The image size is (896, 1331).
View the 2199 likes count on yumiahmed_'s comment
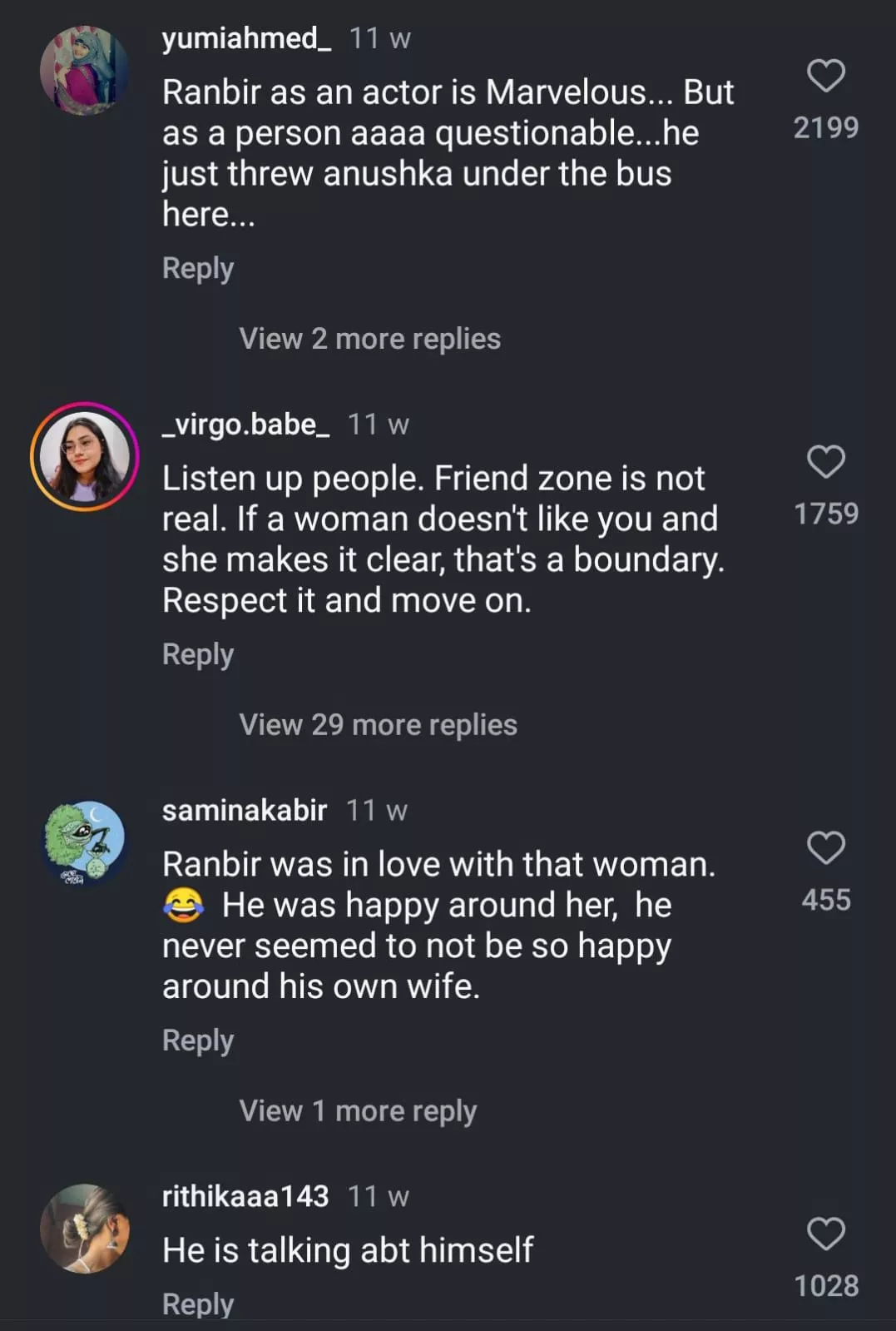[825, 127]
